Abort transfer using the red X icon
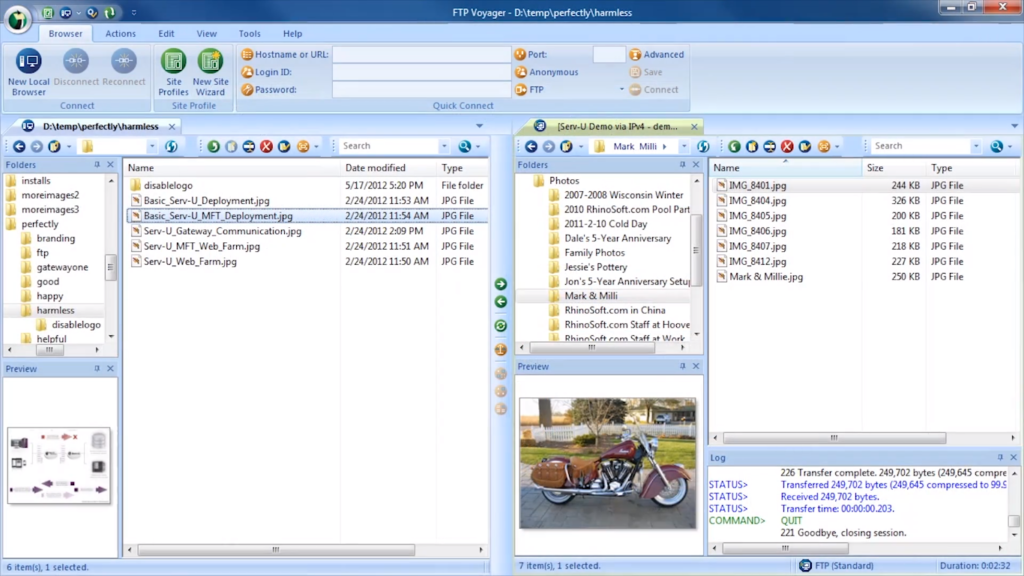This screenshot has width=1024, height=576. coord(266,145)
